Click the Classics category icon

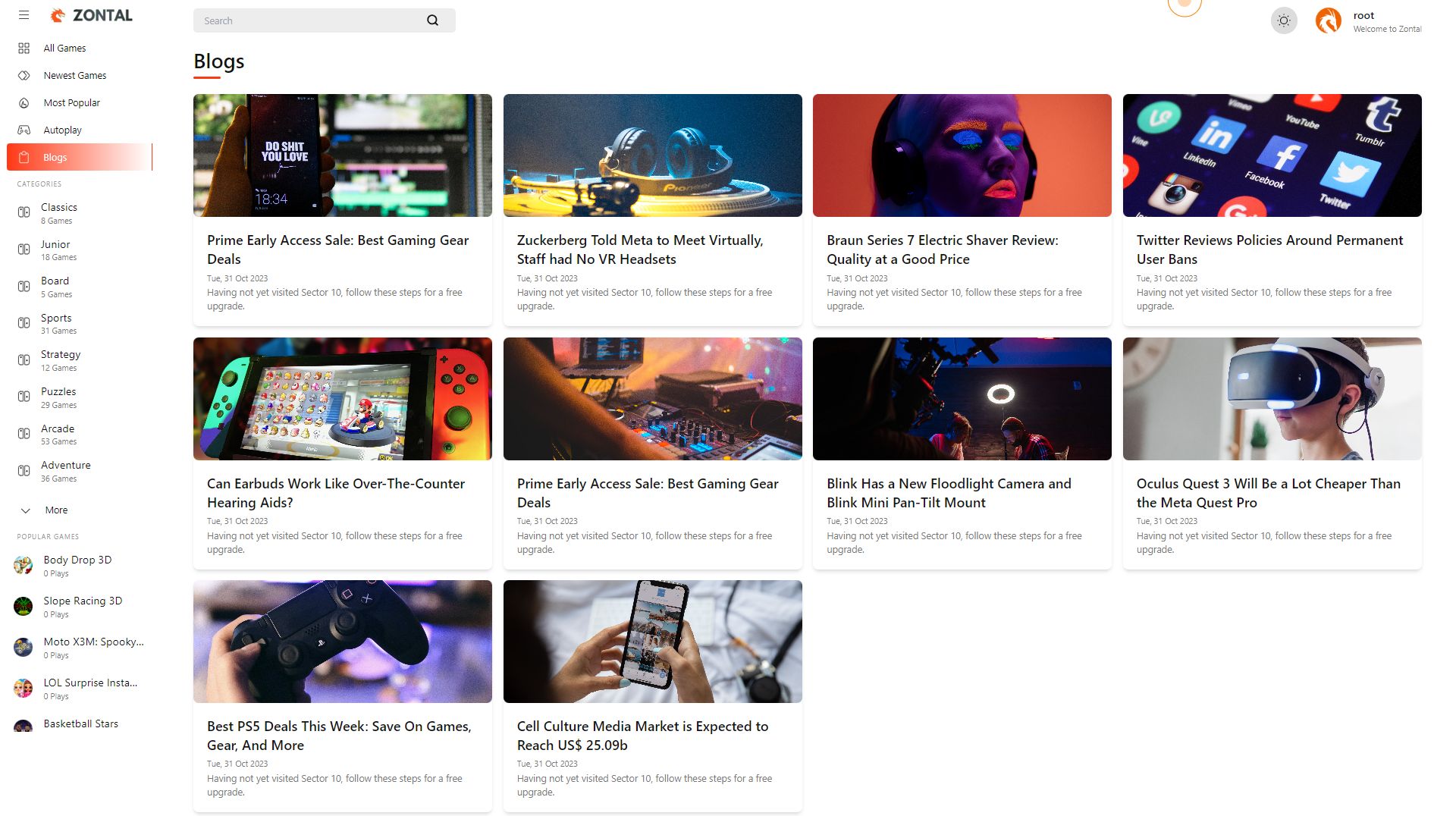click(24, 213)
